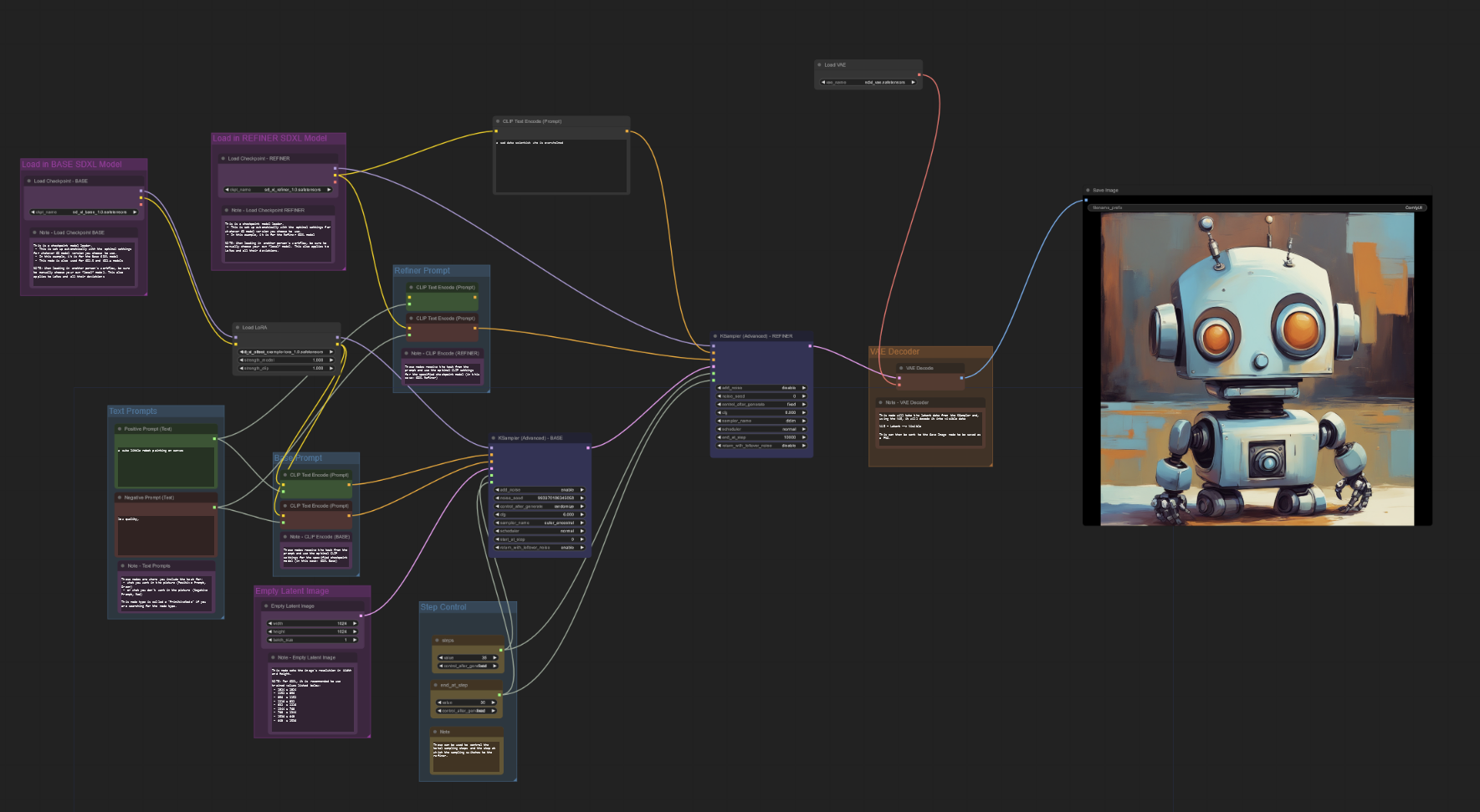Screen dimensions: 1480x812
Task: Collapse the Load Checkpoint - BASE node dot
Action: 29,181
